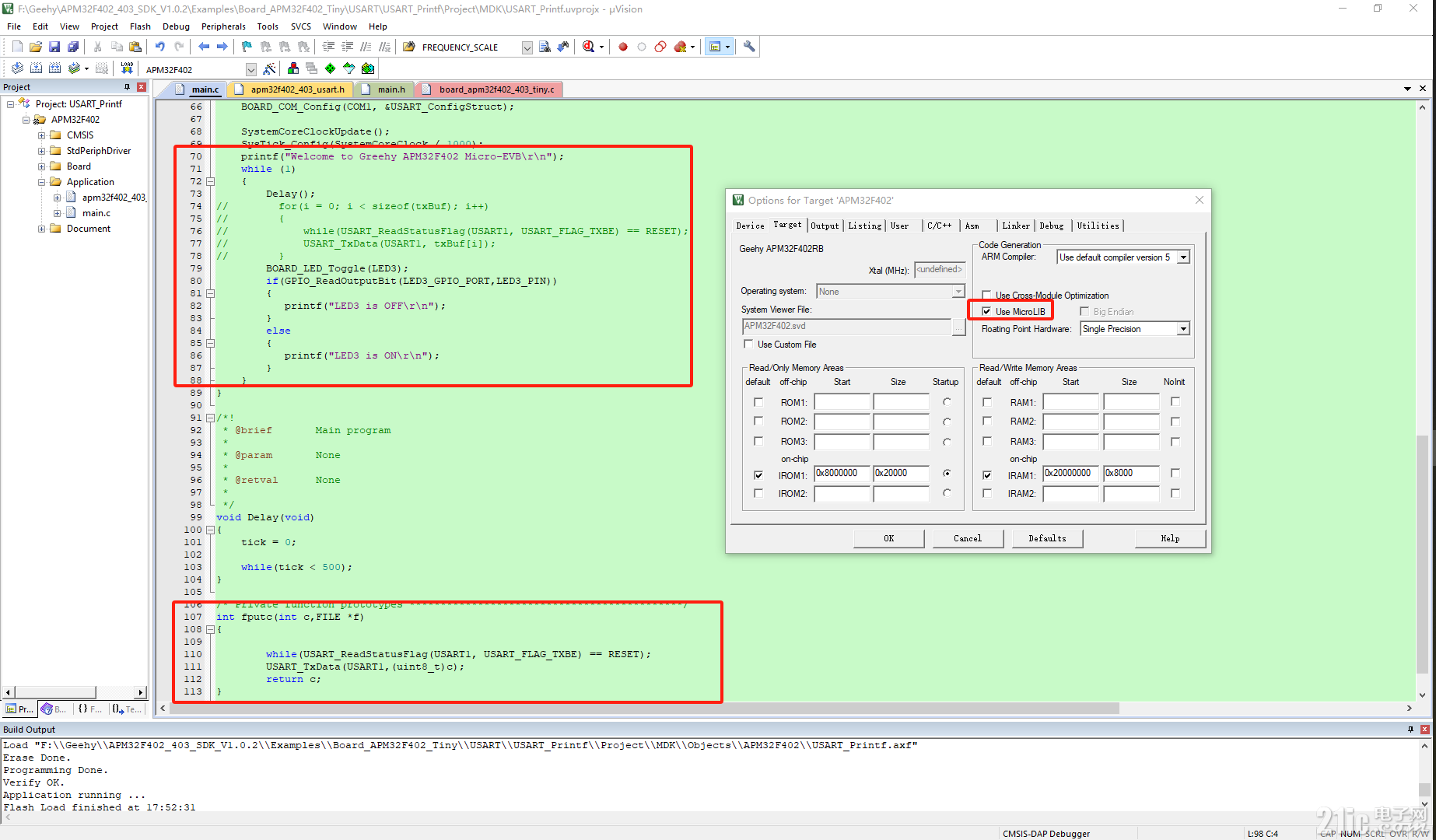Click the indent selected lines icon
The width and height of the screenshot is (1436, 840).
(328, 47)
